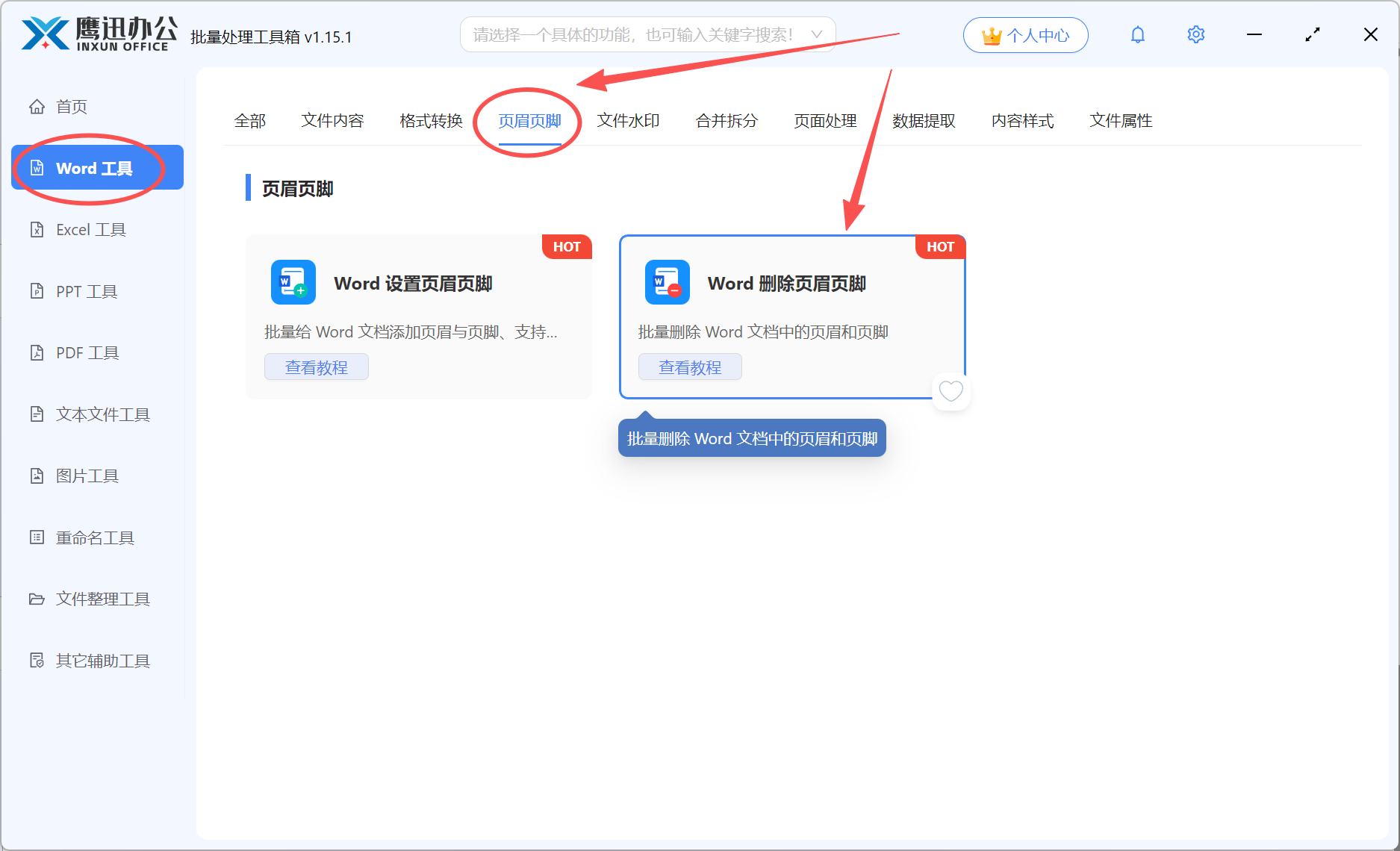Close the toolbox window
Image resolution: width=1400 pixels, height=851 pixels.
[x=1371, y=35]
